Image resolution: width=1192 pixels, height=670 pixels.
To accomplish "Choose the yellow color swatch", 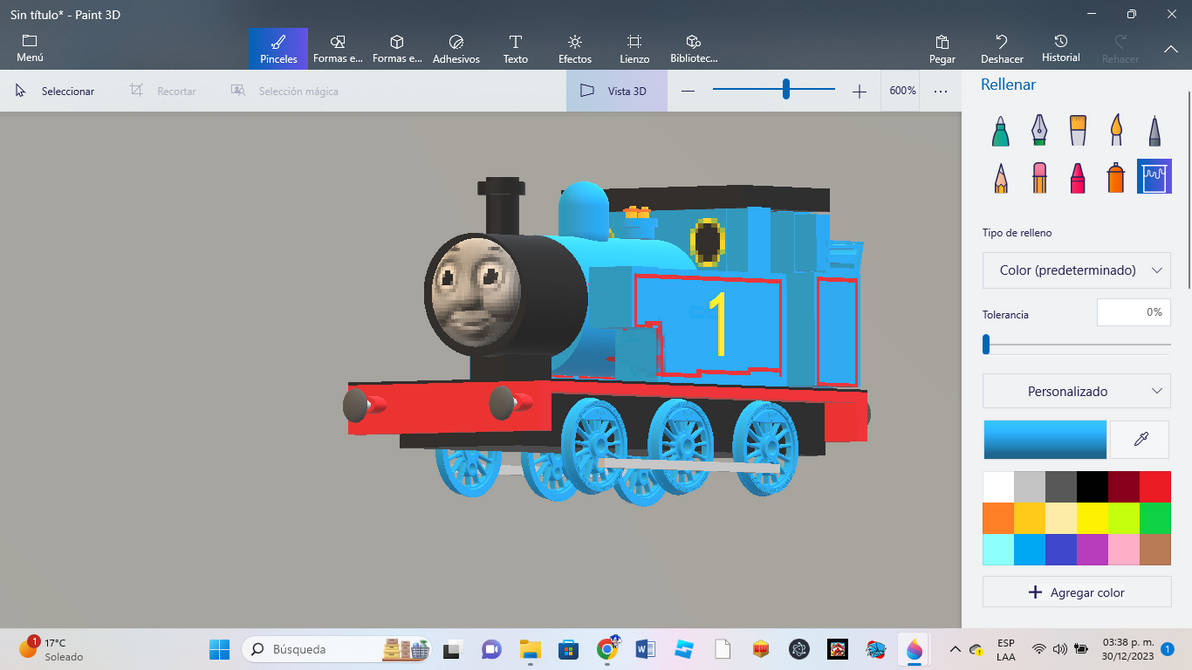I will 1092,518.
